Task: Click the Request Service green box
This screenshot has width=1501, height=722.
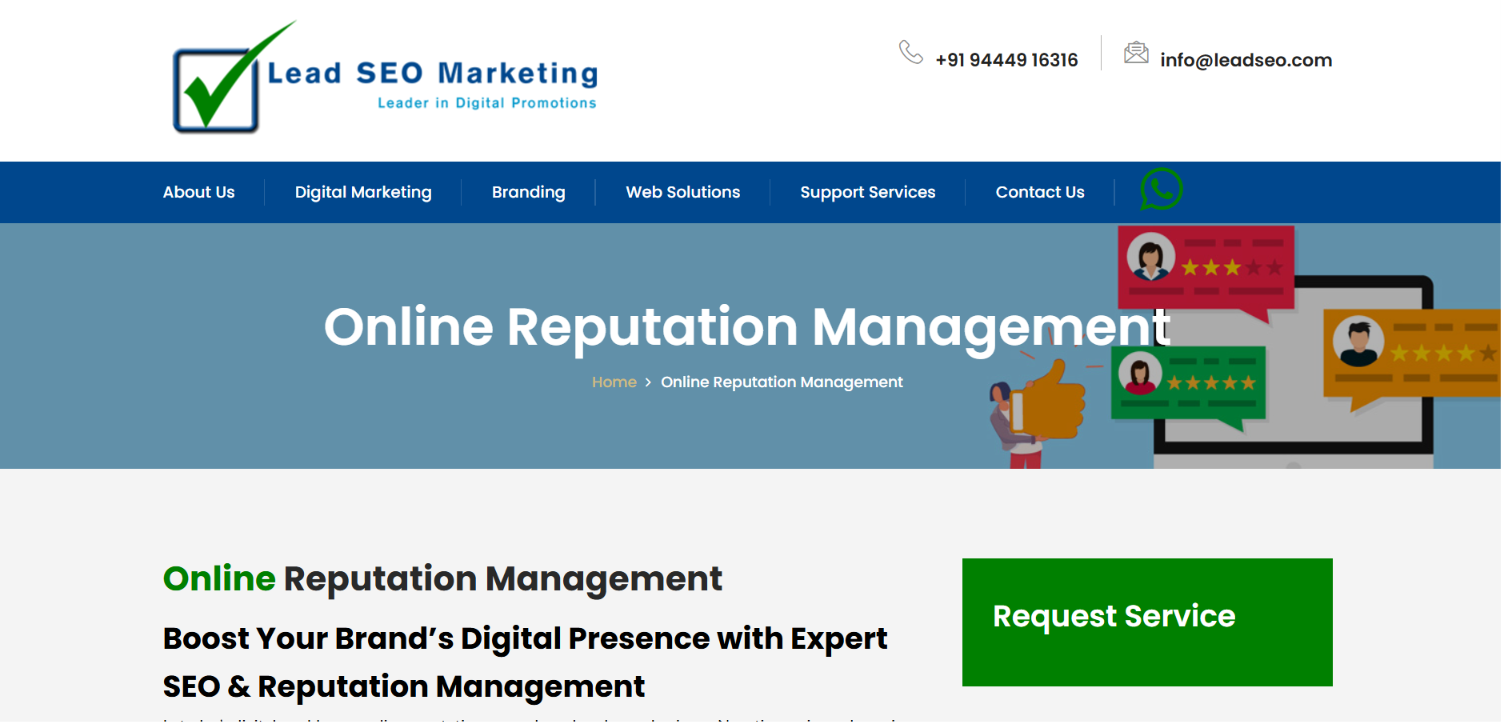Action: click(1147, 622)
